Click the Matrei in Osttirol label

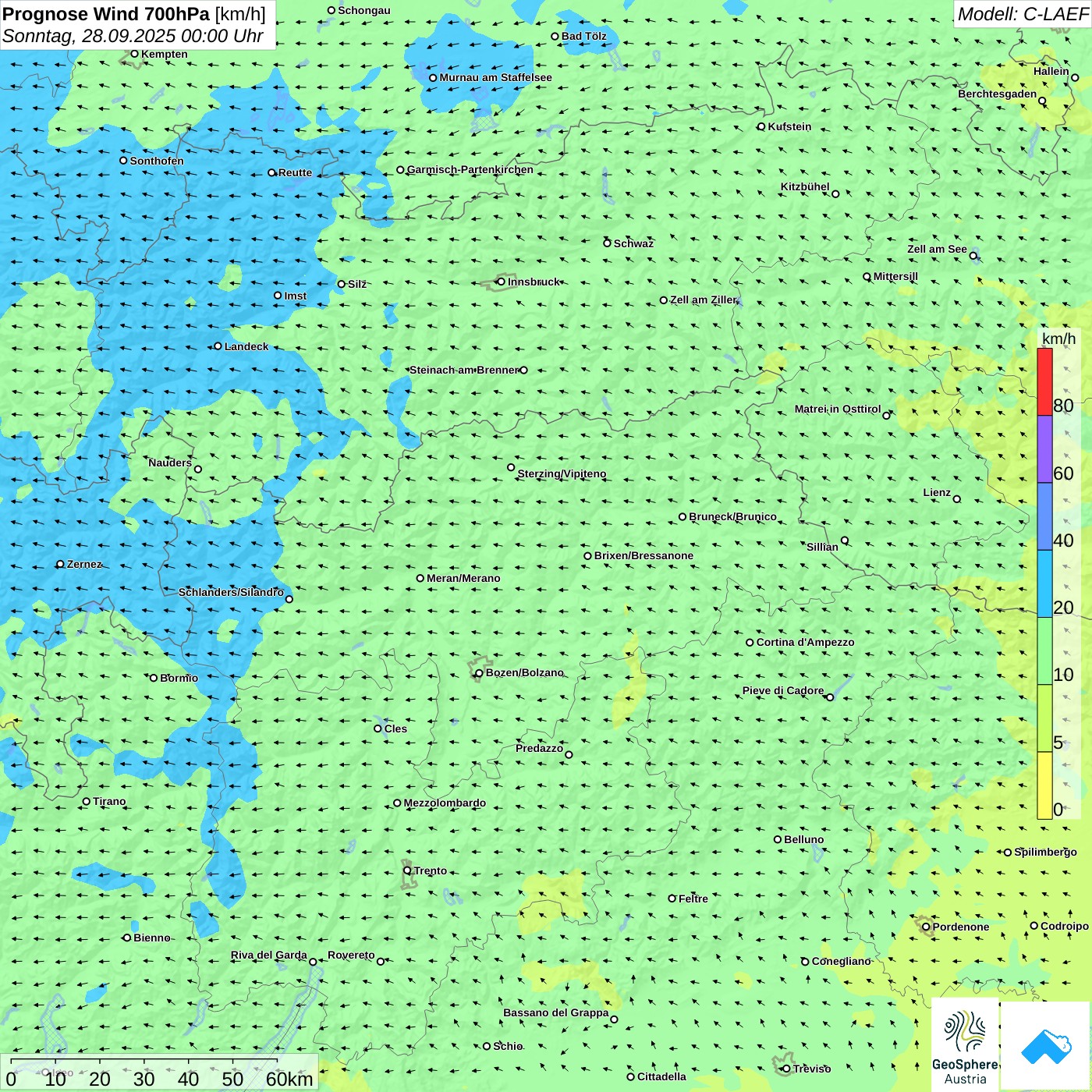pyautogui.click(x=838, y=409)
